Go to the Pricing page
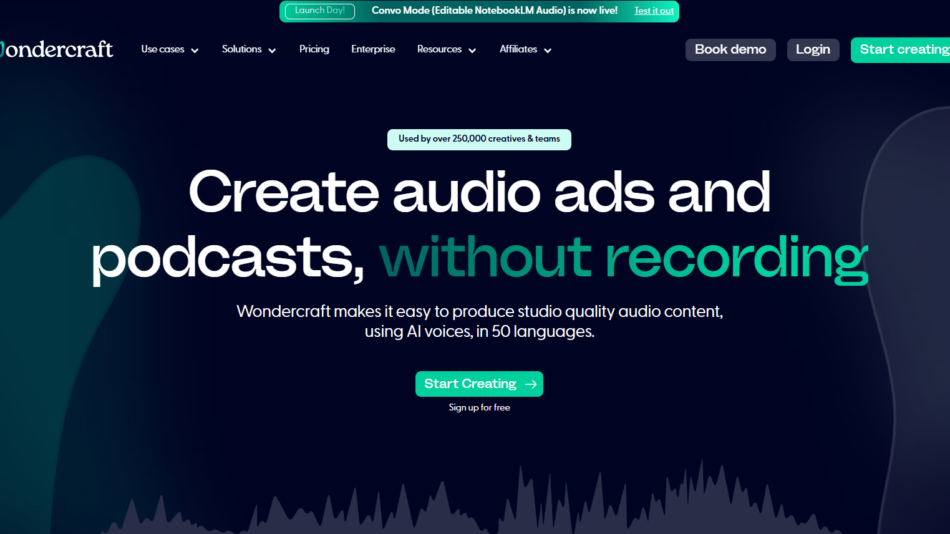The height and width of the screenshot is (534, 950). [x=314, y=49]
